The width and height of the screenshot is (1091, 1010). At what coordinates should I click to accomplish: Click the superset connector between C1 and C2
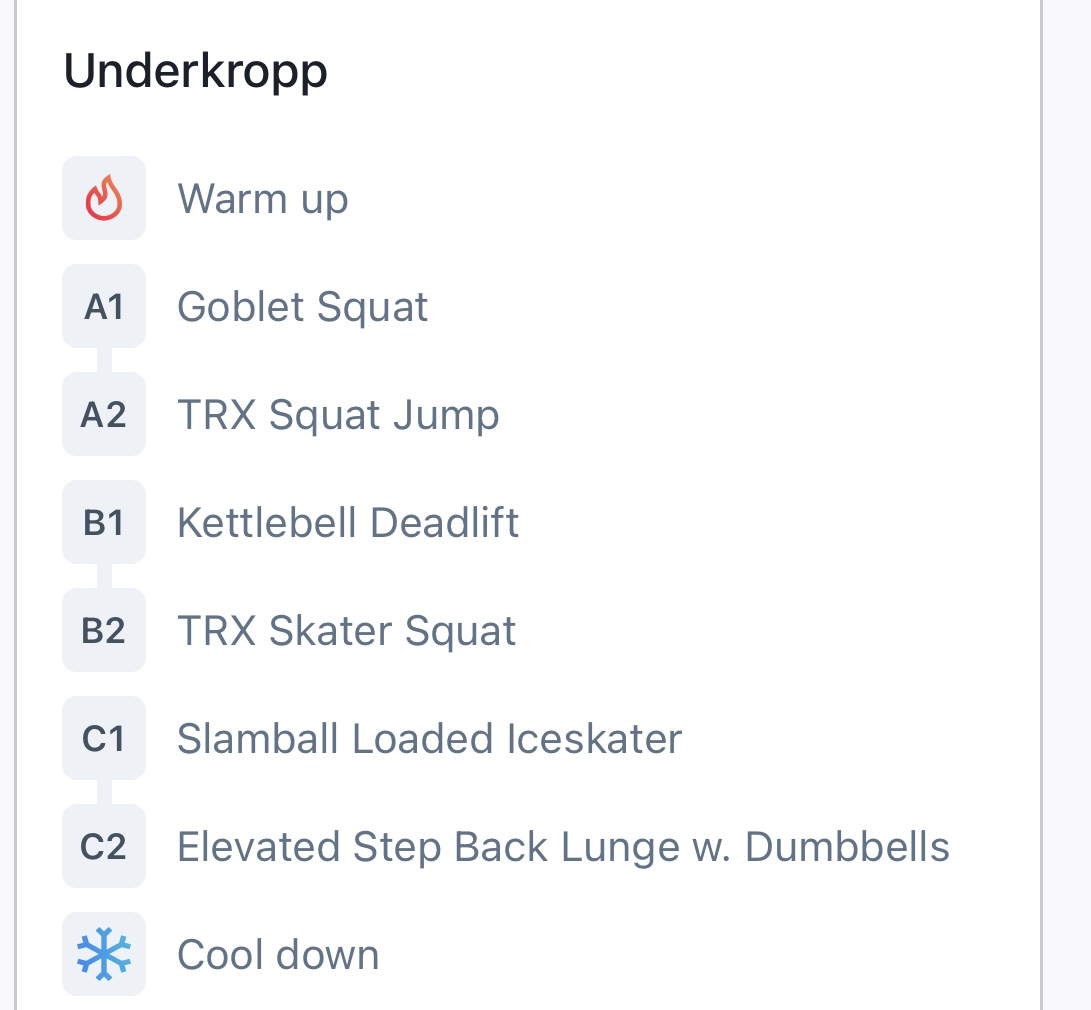104,792
